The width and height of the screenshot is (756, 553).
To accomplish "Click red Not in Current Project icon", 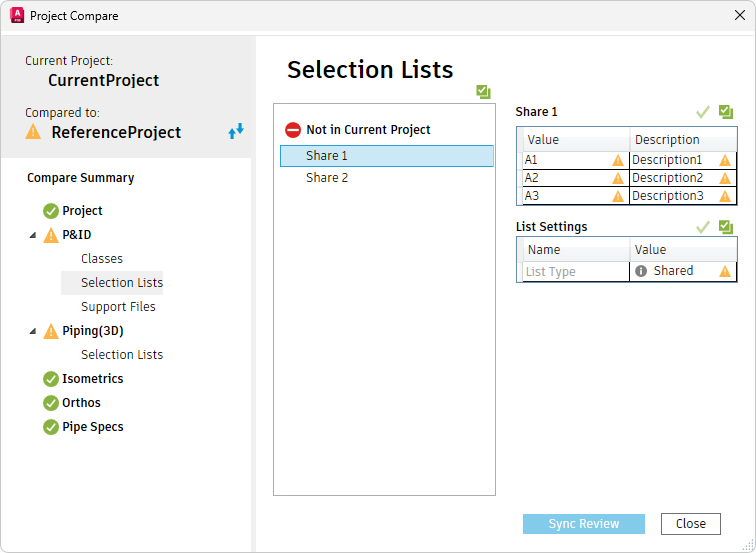I will (293, 130).
